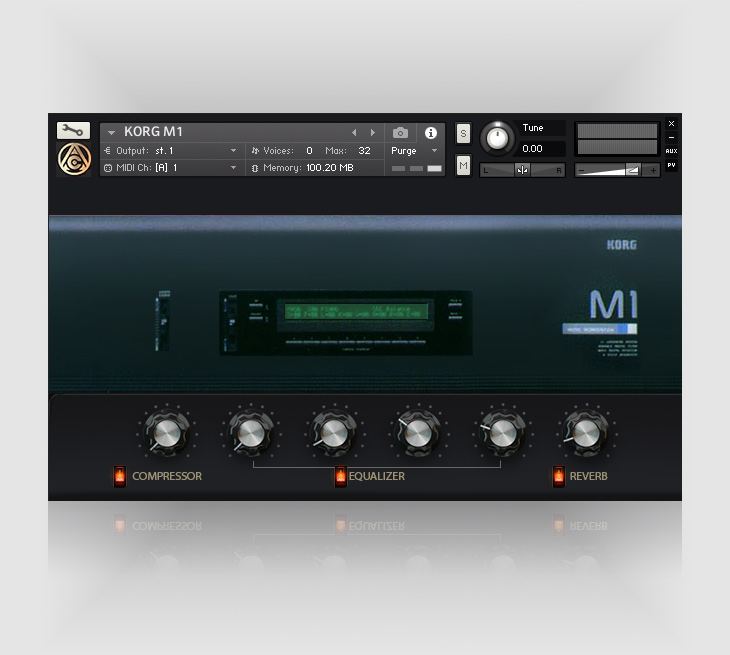Click the L-R pan slider
730x655 pixels.
[x=522, y=170]
